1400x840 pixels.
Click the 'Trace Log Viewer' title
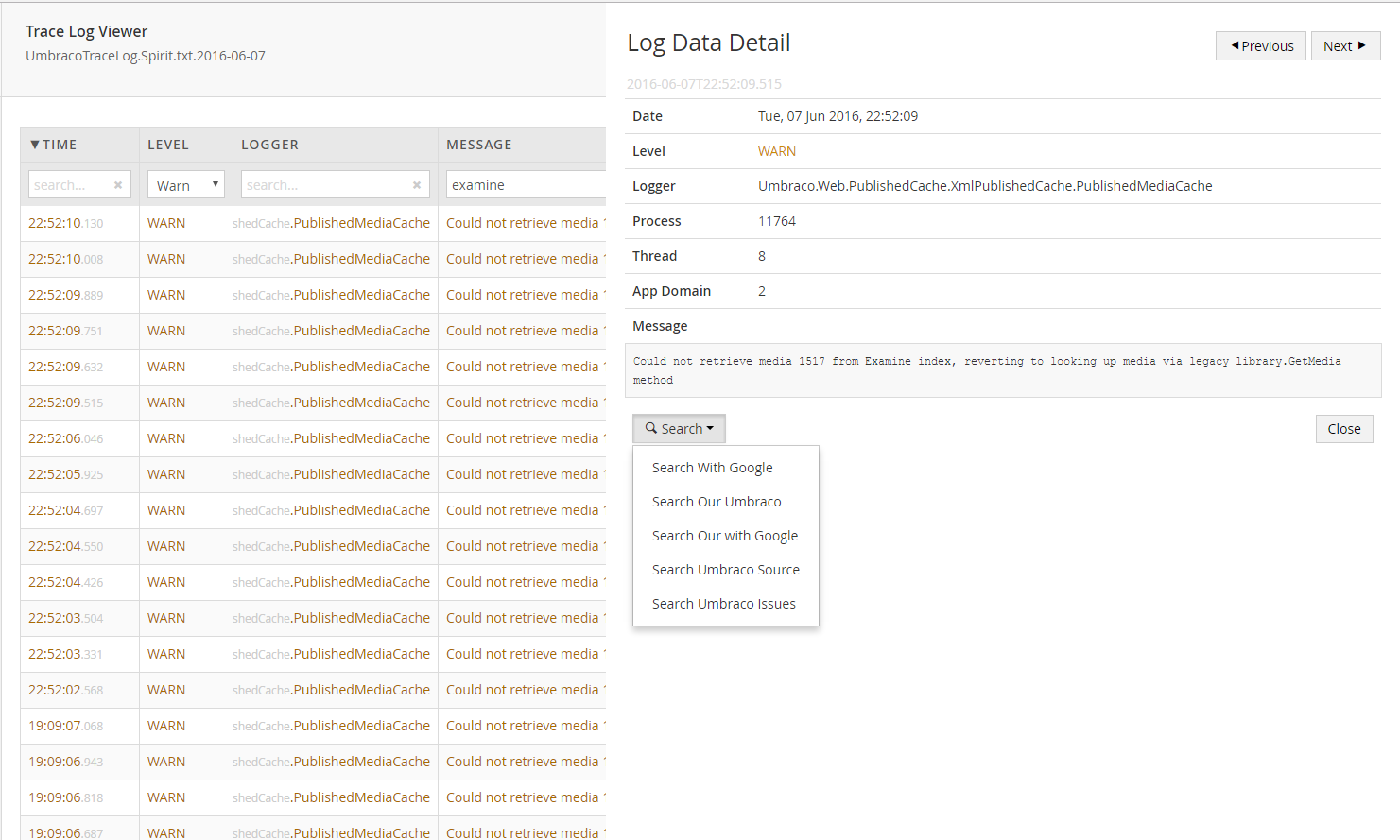(86, 31)
